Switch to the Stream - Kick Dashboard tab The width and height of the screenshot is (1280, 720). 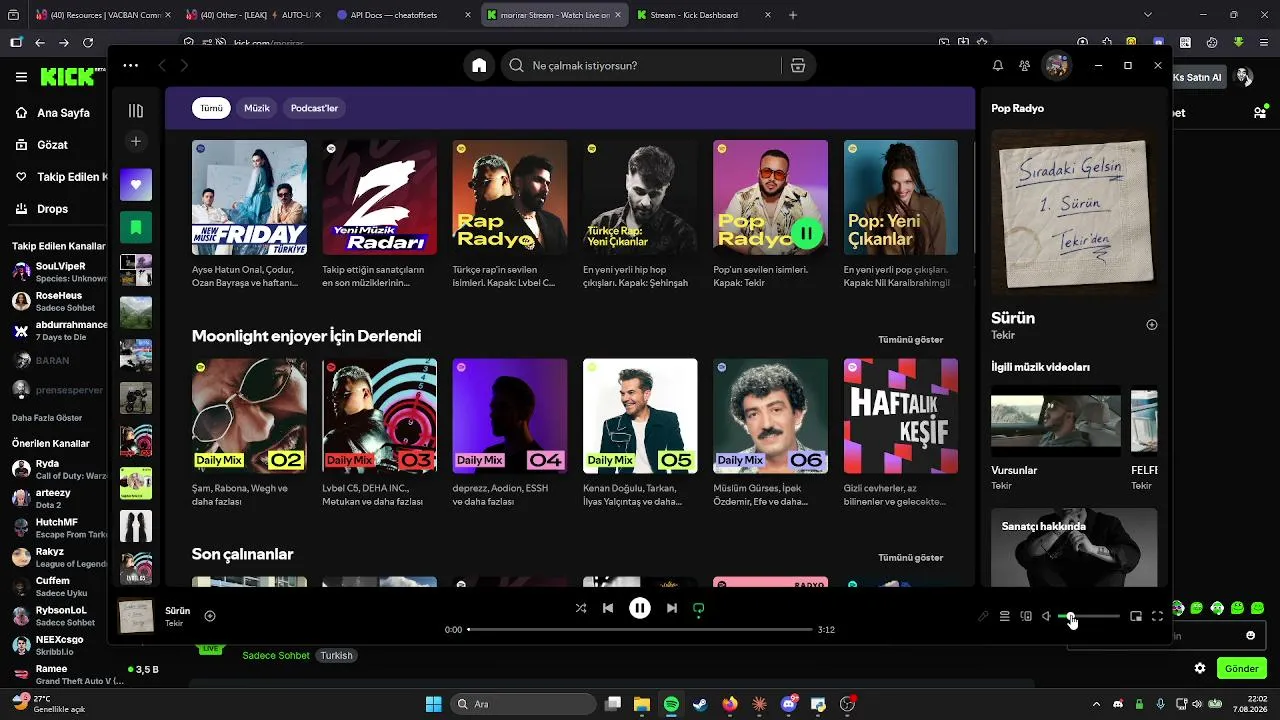tap(704, 15)
